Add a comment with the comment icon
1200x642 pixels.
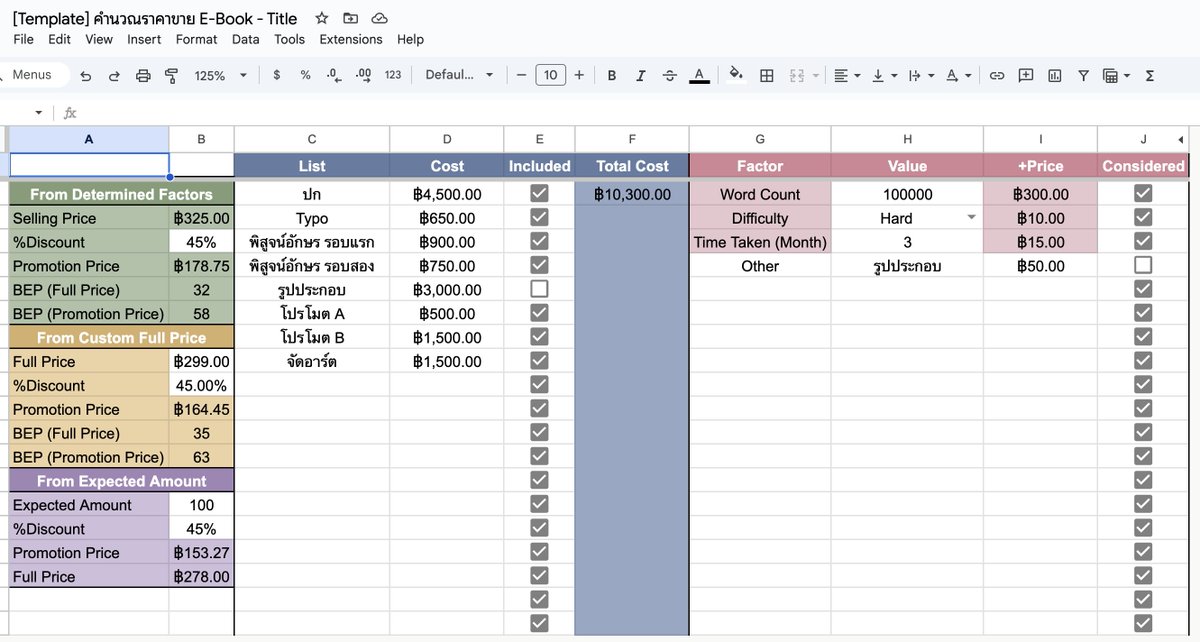(1026, 75)
